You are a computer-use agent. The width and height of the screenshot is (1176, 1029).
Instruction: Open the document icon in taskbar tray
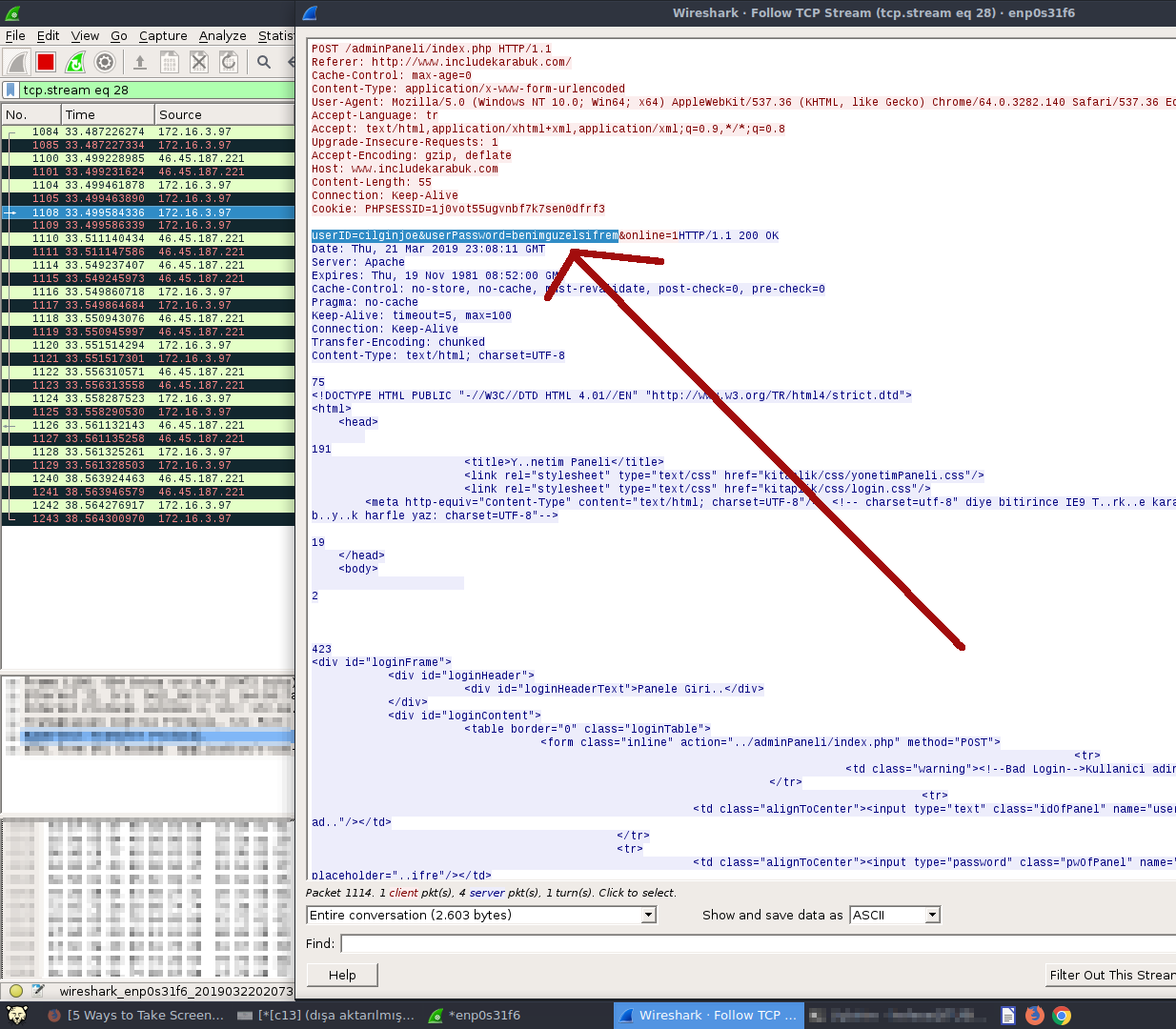(1008, 1016)
